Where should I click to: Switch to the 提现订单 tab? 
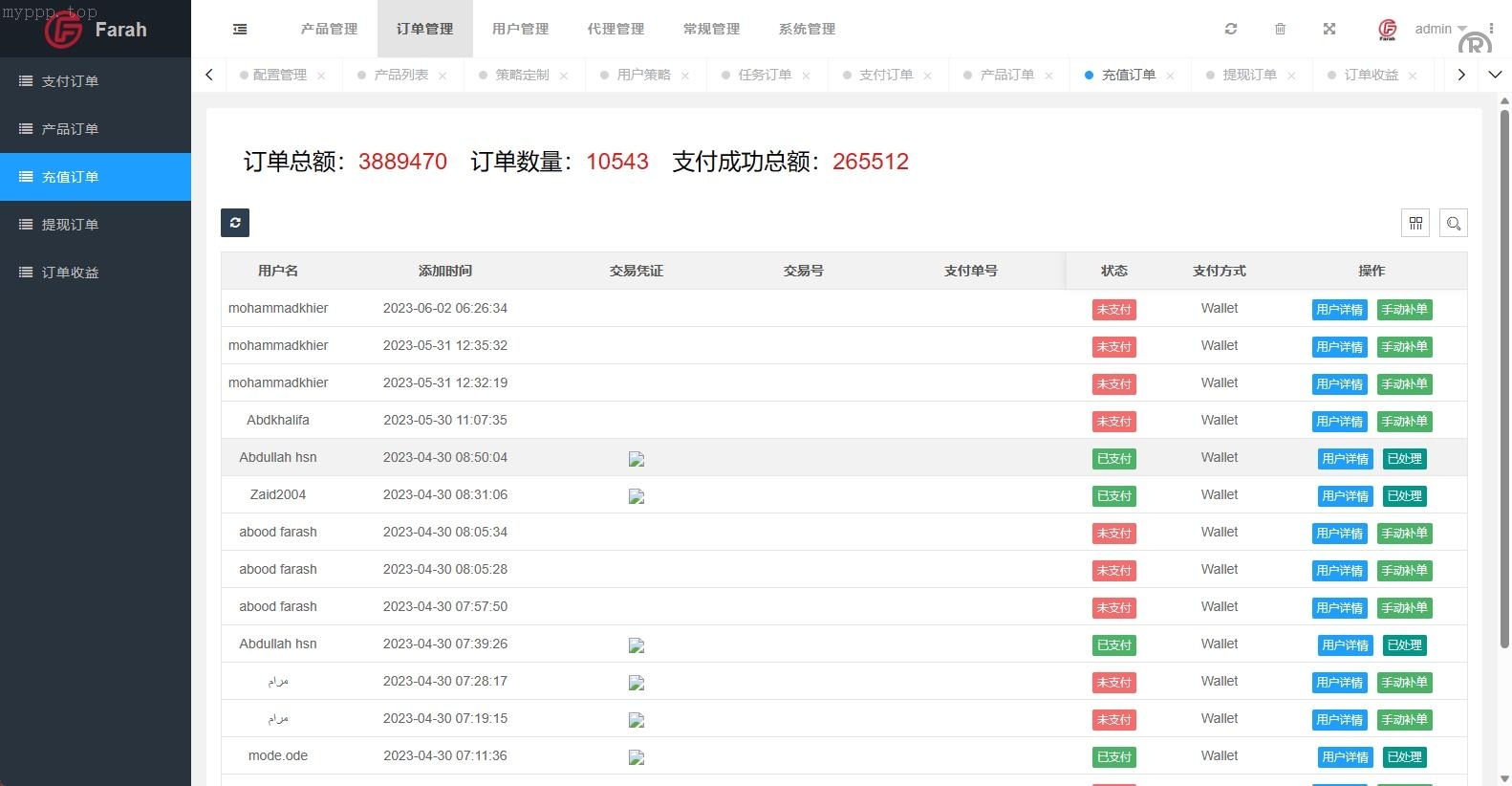pos(1249,75)
